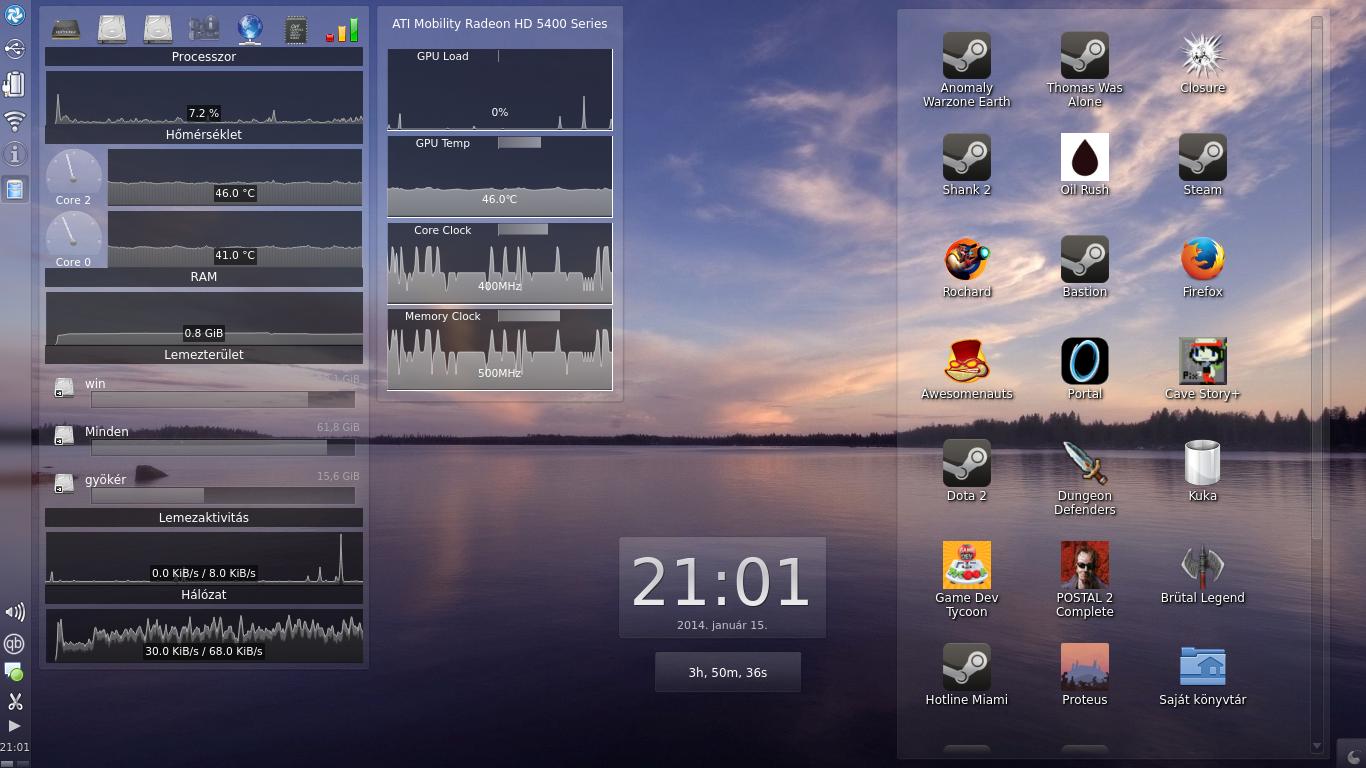Click the RAM section header
Screen dimensions: 1366x768
click(x=204, y=277)
